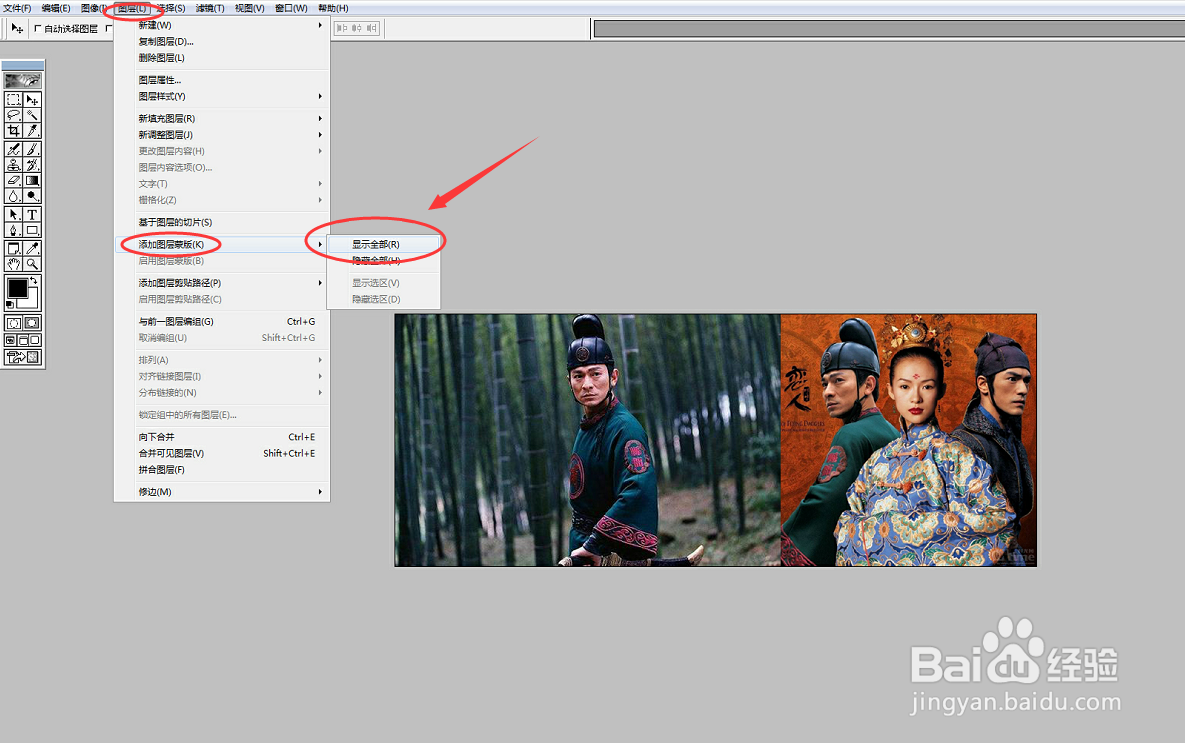Select the Zoom magnifier tool
The image size is (1185, 743).
[x=32, y=264]
